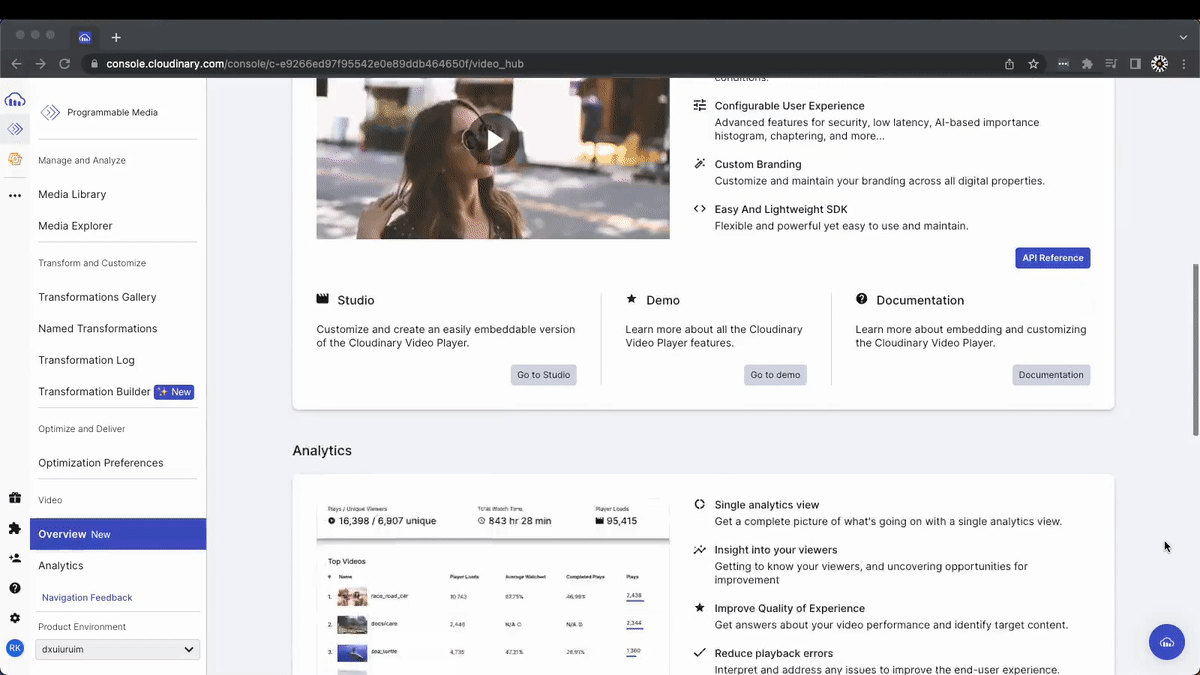Viewport: 1200px width, 675px height.
Task: Click the page vertical scrollbar thumb
Action: pyautogui.click(x=1195, y=350)
